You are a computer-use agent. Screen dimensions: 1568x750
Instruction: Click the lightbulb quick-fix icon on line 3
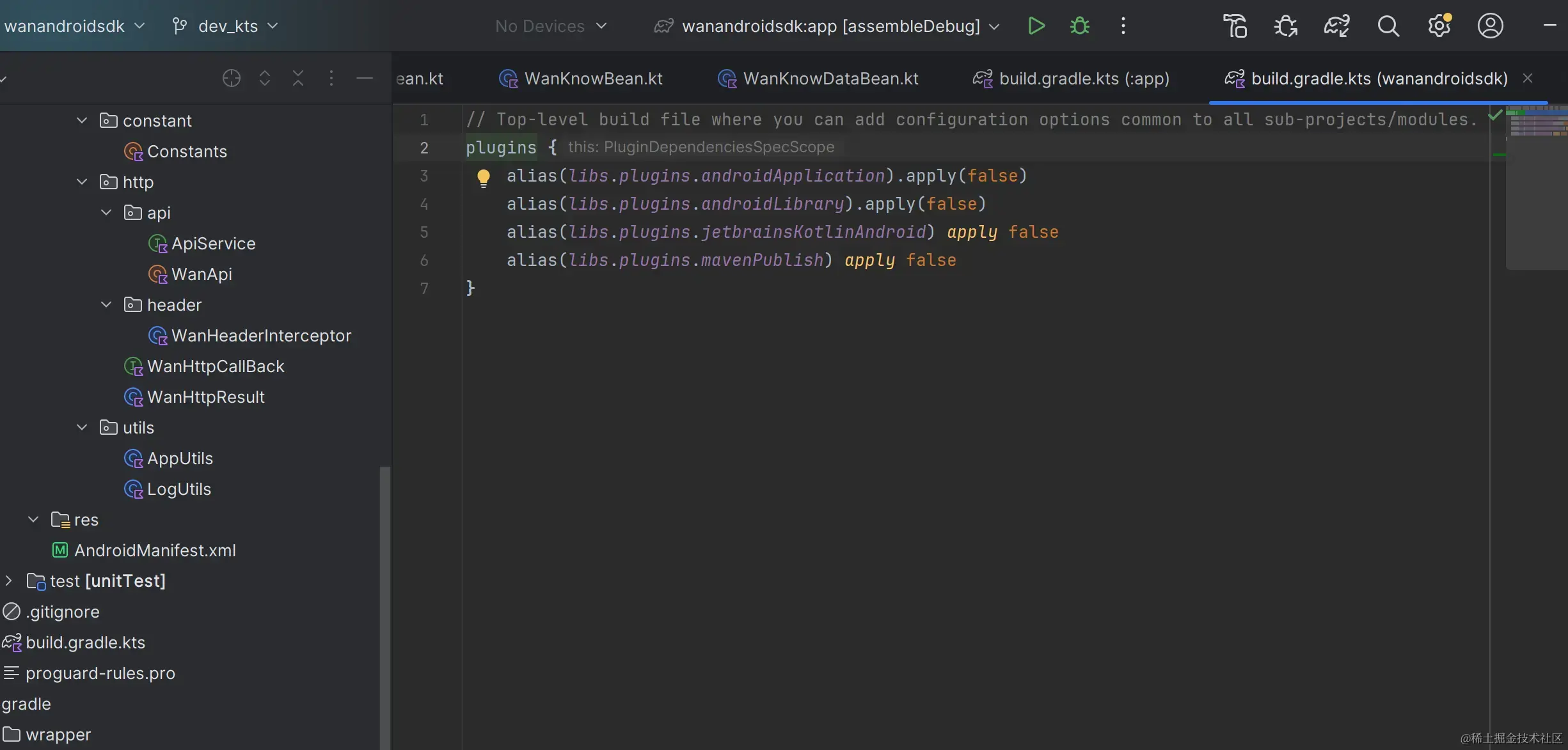click(484, 177)
